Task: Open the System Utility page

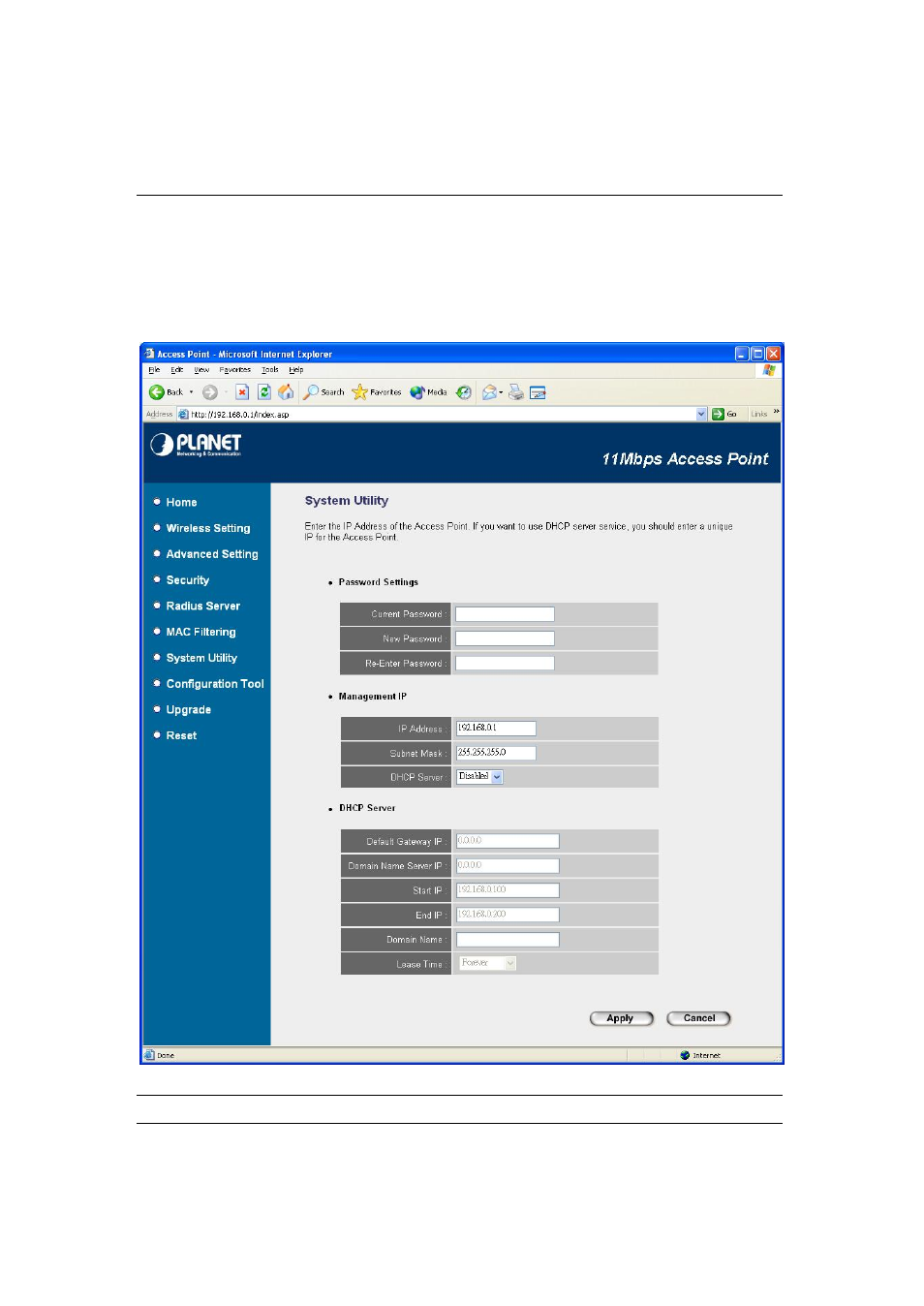Action: 201,658
